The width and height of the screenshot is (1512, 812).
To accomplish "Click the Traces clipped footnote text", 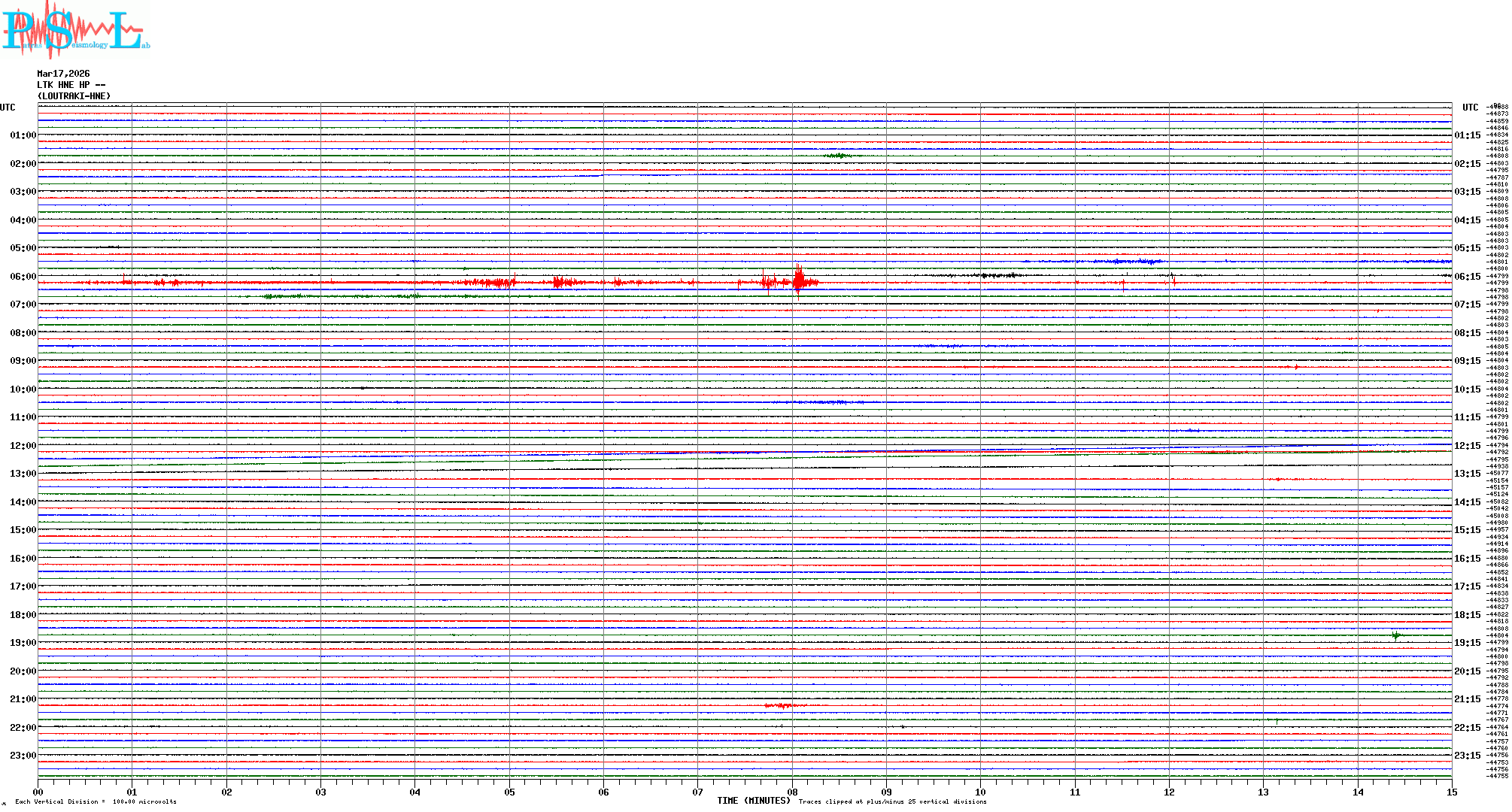I will [892, 801].
